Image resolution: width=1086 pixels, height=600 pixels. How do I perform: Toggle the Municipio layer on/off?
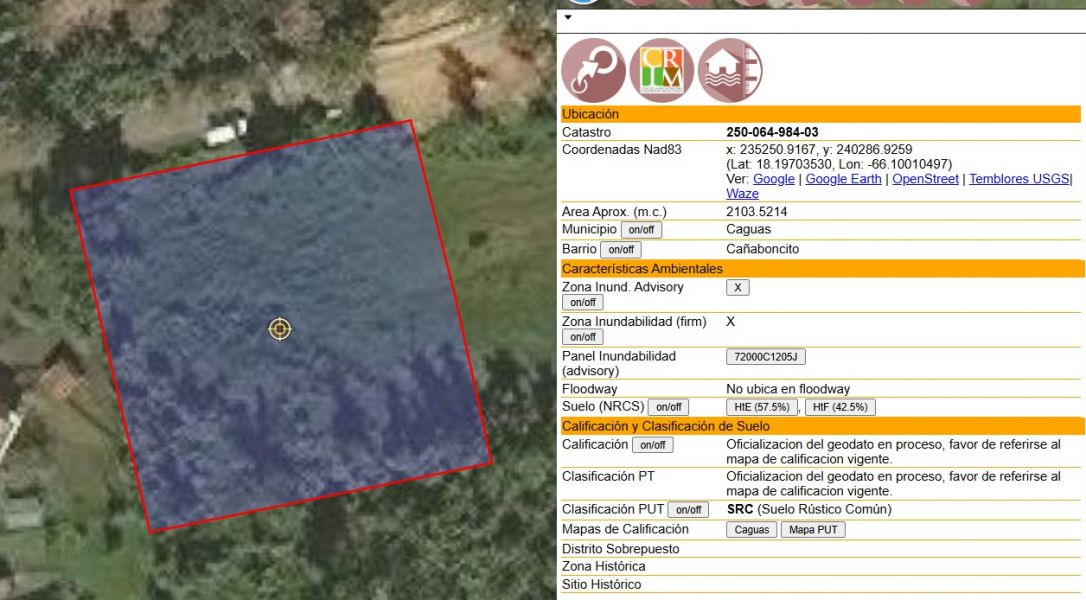tap(640, 229)
